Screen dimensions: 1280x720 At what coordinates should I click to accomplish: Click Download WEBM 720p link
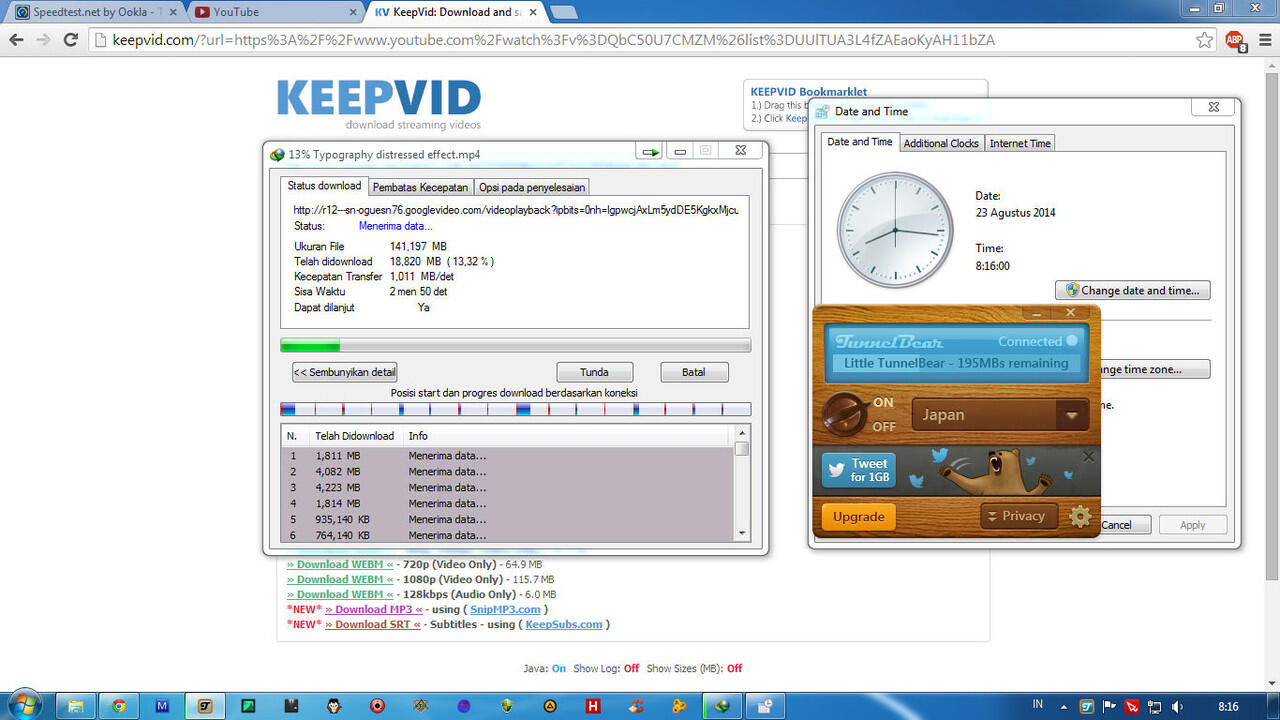click(x=340, y=564)
